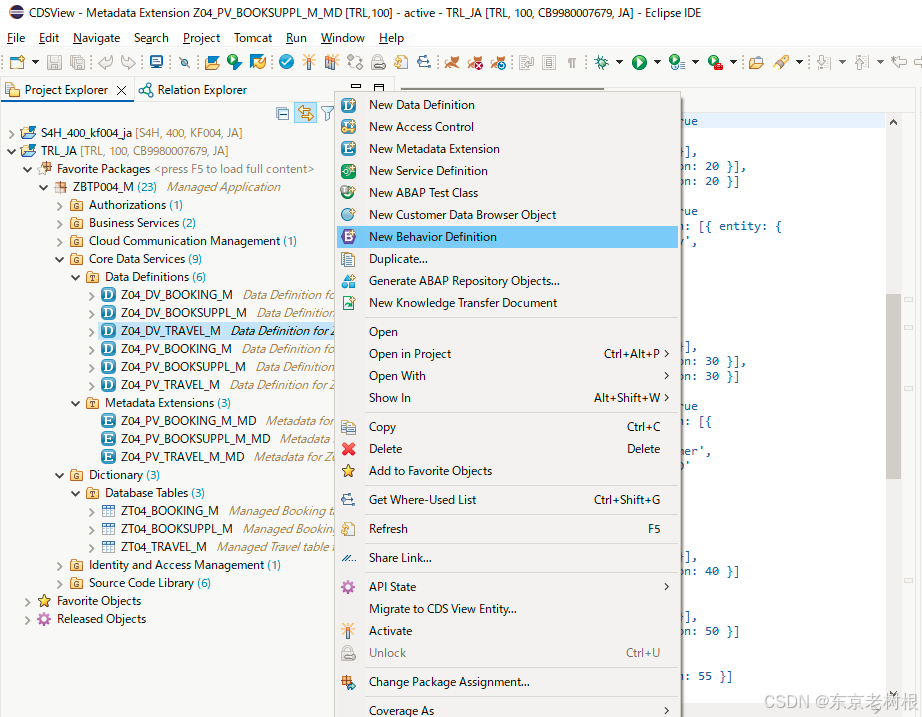Toggle Link with Editor in Project Explorer

(x=305, y=112)
